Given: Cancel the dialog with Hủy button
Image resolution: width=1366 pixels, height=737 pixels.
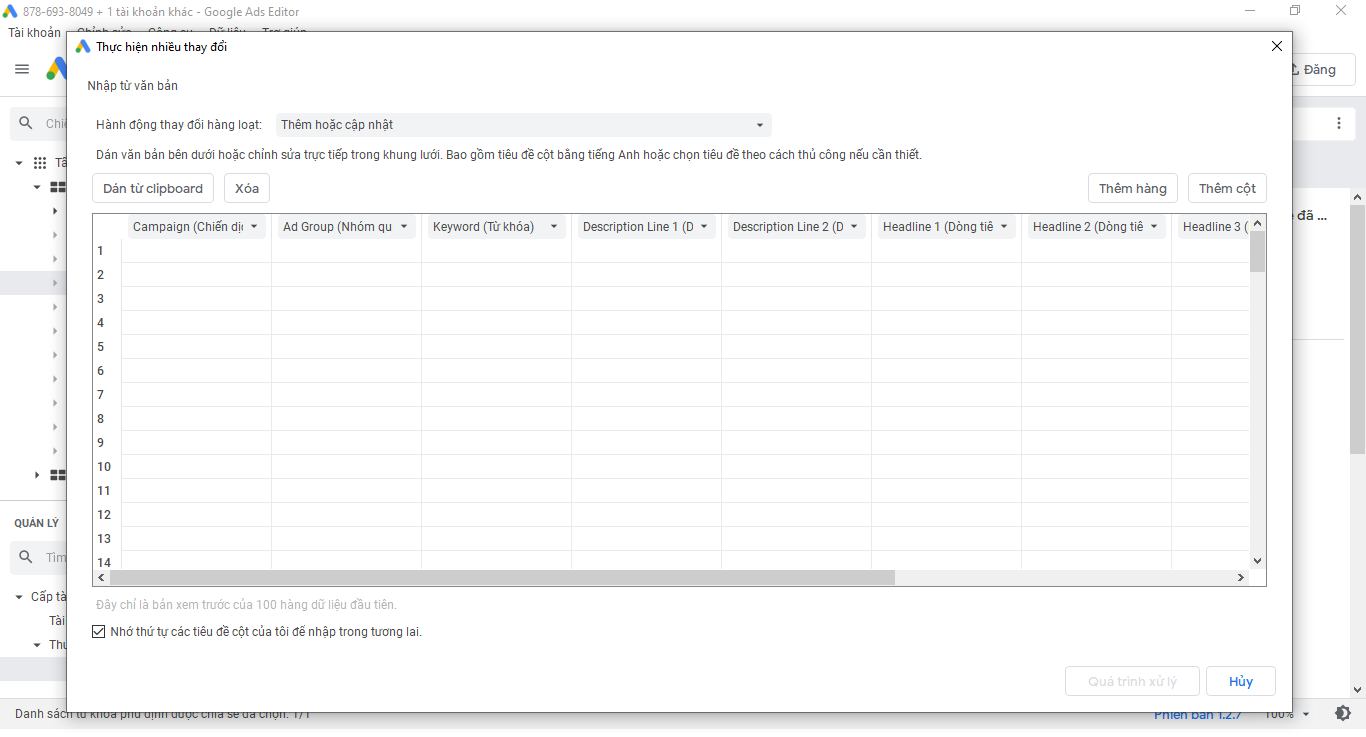Looking at the screenshot, I should [x=1240, y=681].
